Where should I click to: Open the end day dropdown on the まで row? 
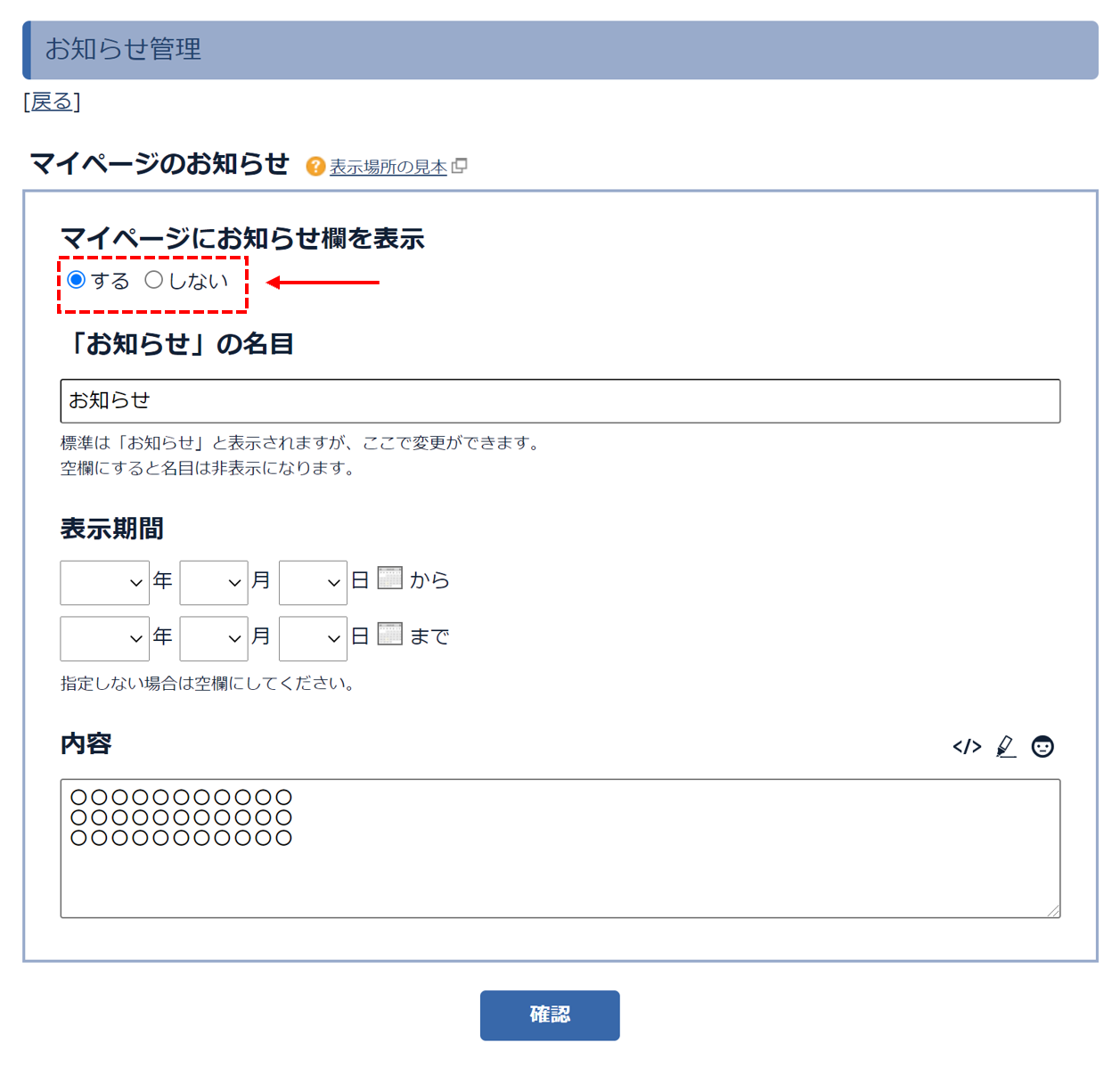tap(313, 638)
